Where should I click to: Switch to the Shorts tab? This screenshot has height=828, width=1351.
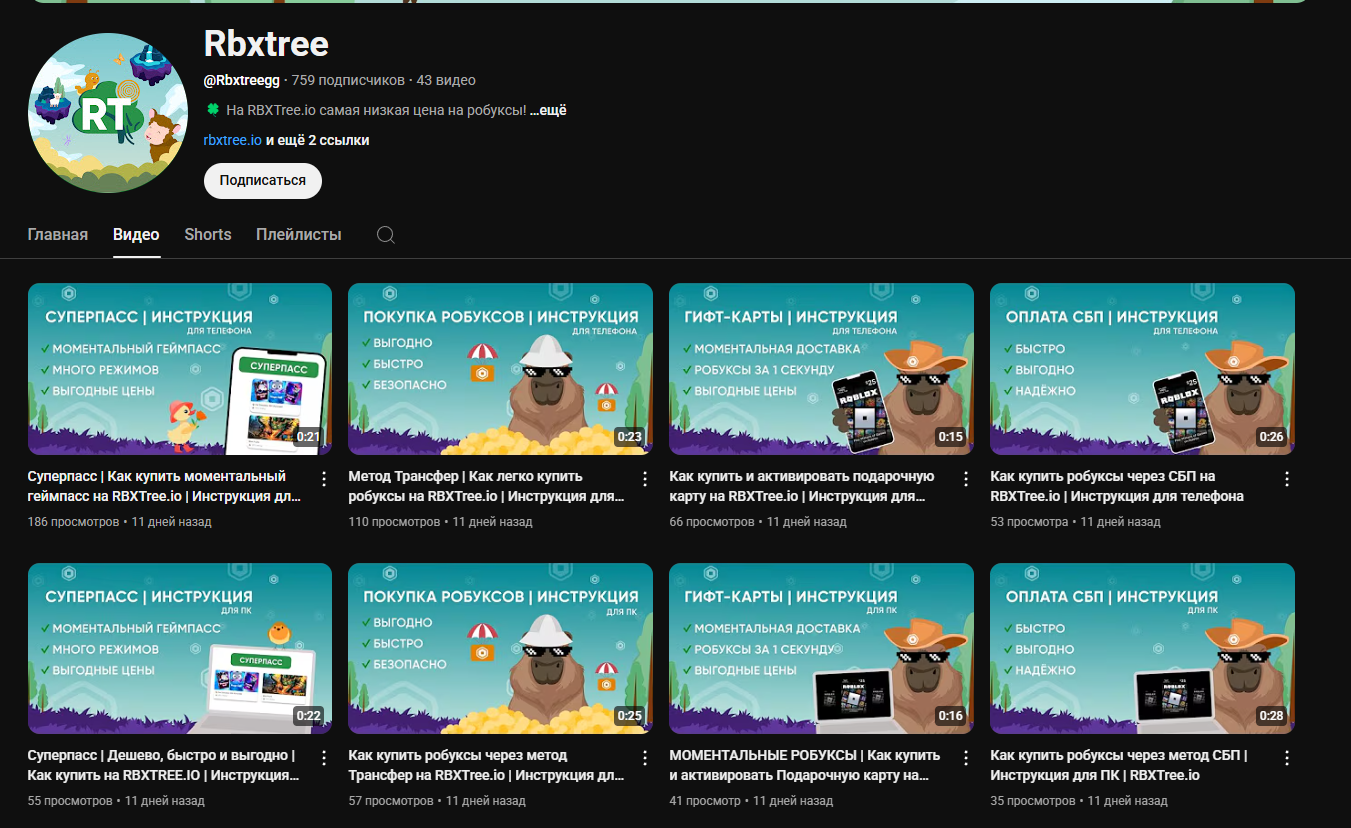208,235
